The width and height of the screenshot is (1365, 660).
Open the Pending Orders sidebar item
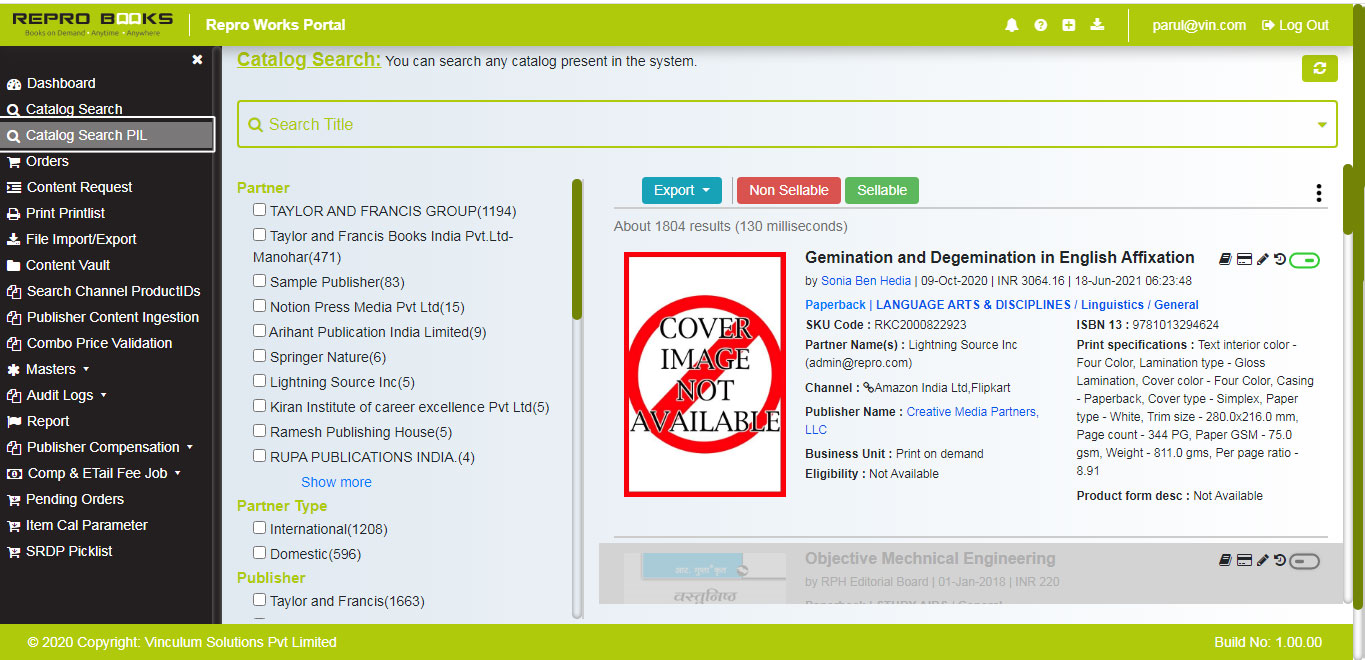[73, 499]
